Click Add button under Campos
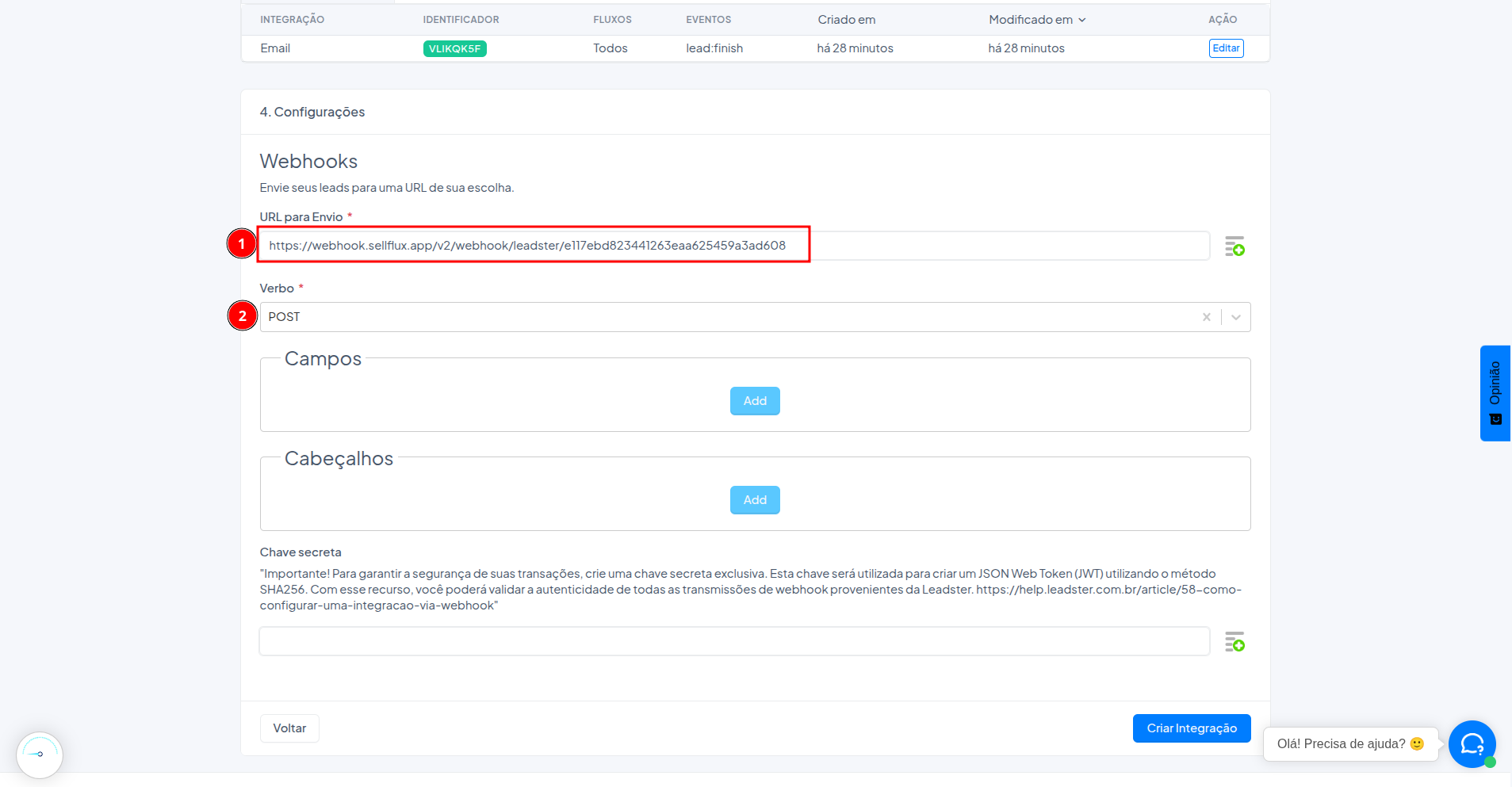The image size is (1512, 787). [755, 401]
